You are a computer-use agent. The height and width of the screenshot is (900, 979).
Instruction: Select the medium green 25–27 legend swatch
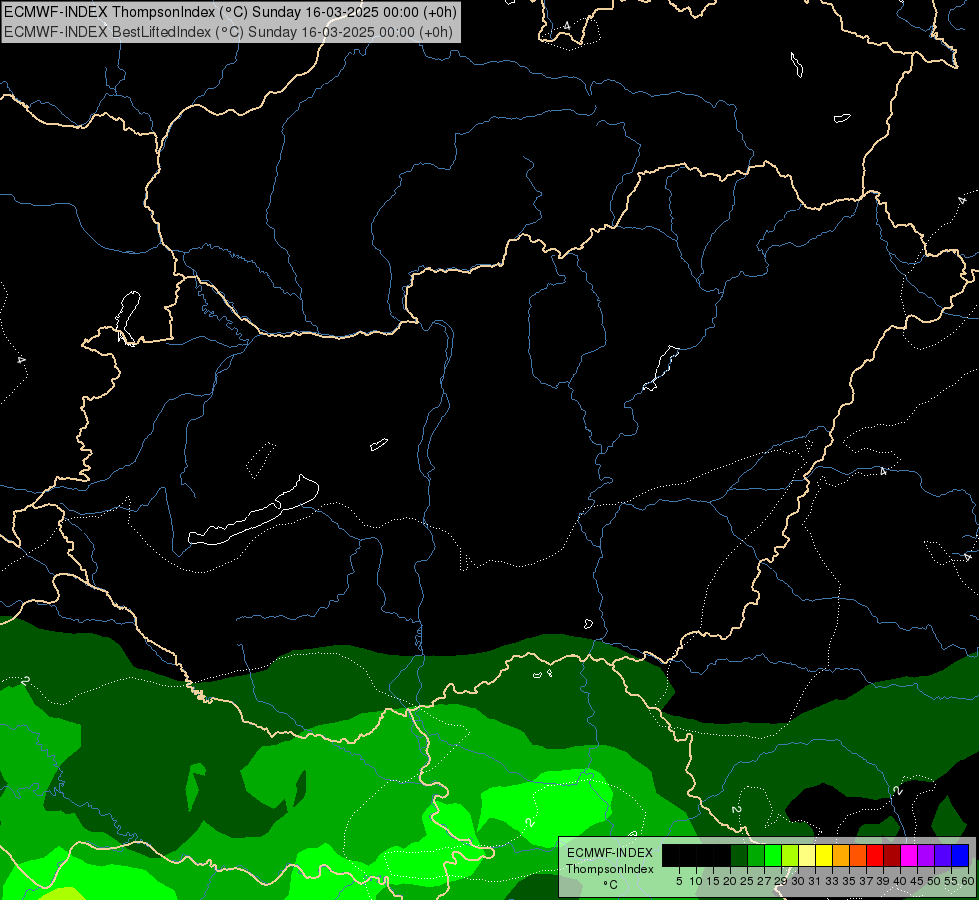point(755,856)
